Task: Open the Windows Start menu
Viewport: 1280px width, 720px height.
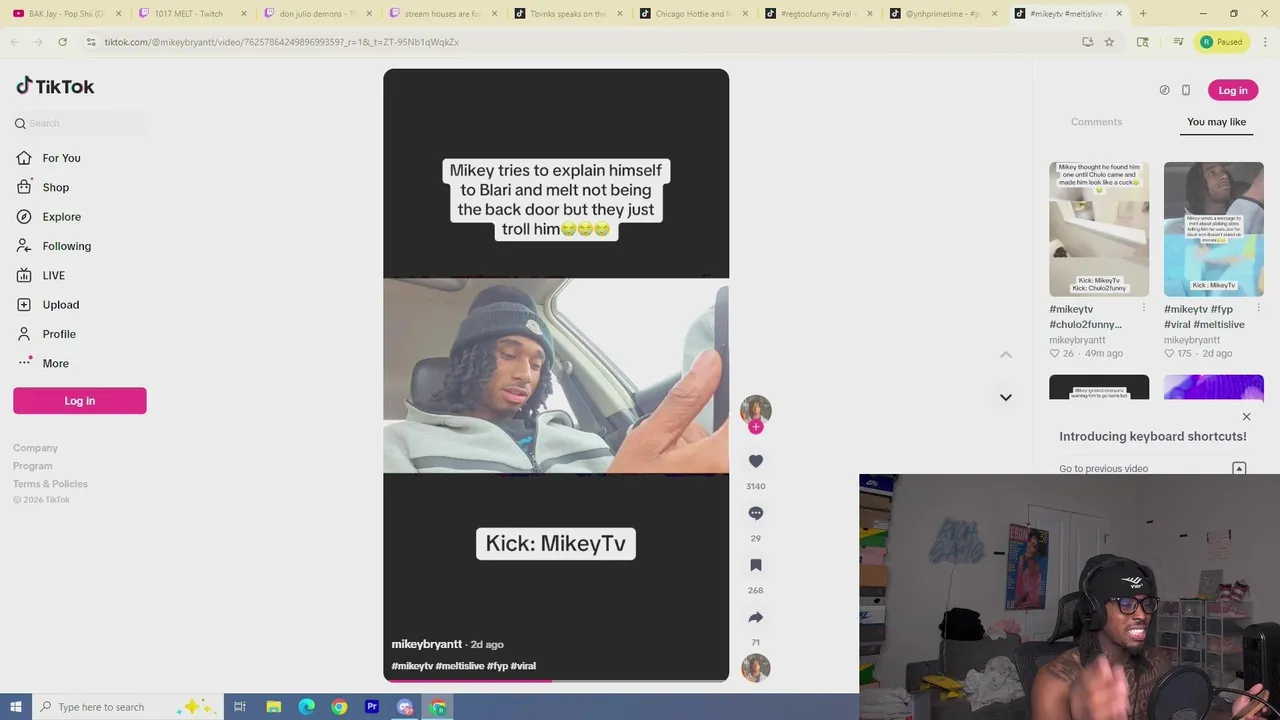Action: [x=16, y=707]
